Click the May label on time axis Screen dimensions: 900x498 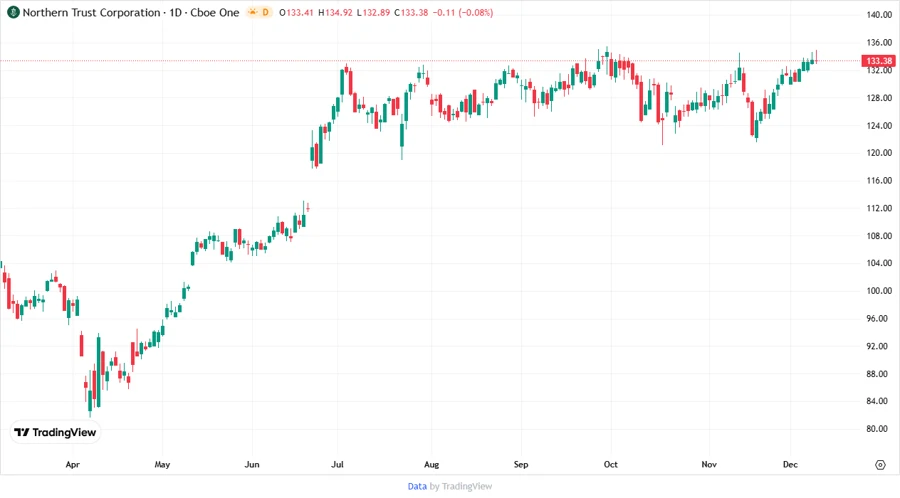point(162,465)
